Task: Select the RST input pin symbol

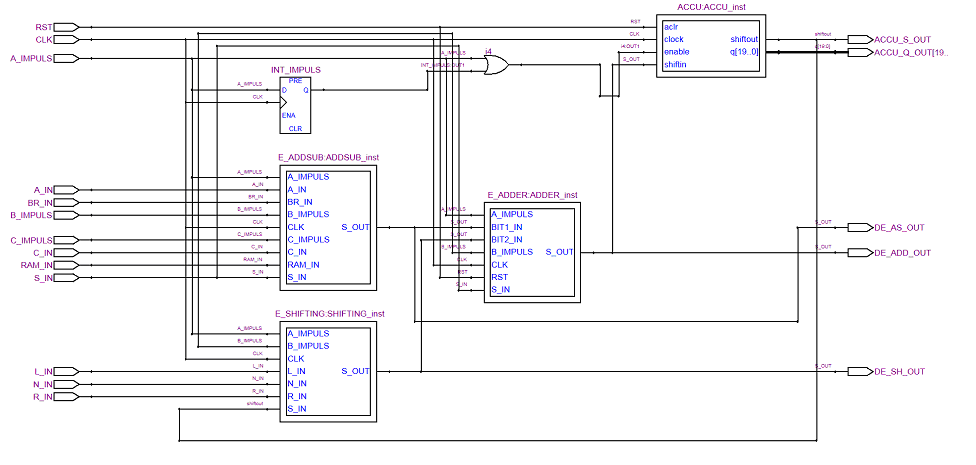Action: pos(67,27)
